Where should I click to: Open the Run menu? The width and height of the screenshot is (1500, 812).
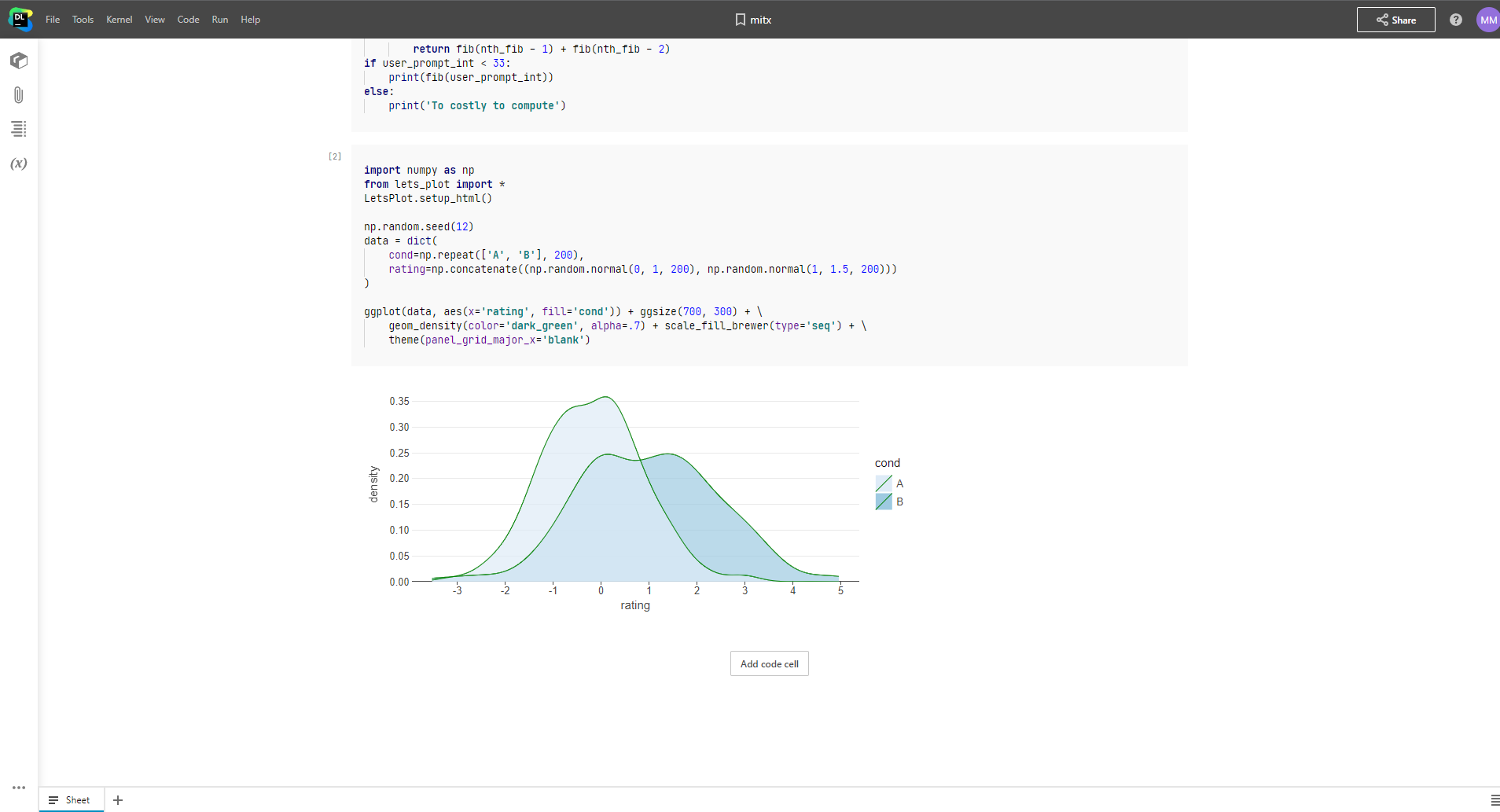pos(220,20)
